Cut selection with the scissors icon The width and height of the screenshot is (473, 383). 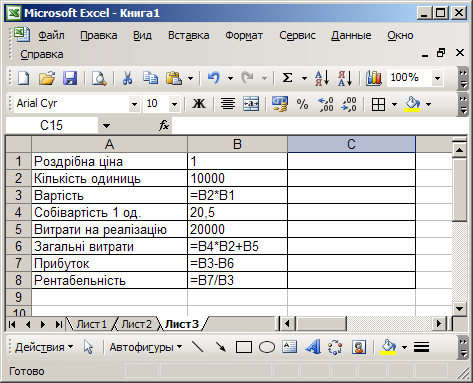point(127,78)
